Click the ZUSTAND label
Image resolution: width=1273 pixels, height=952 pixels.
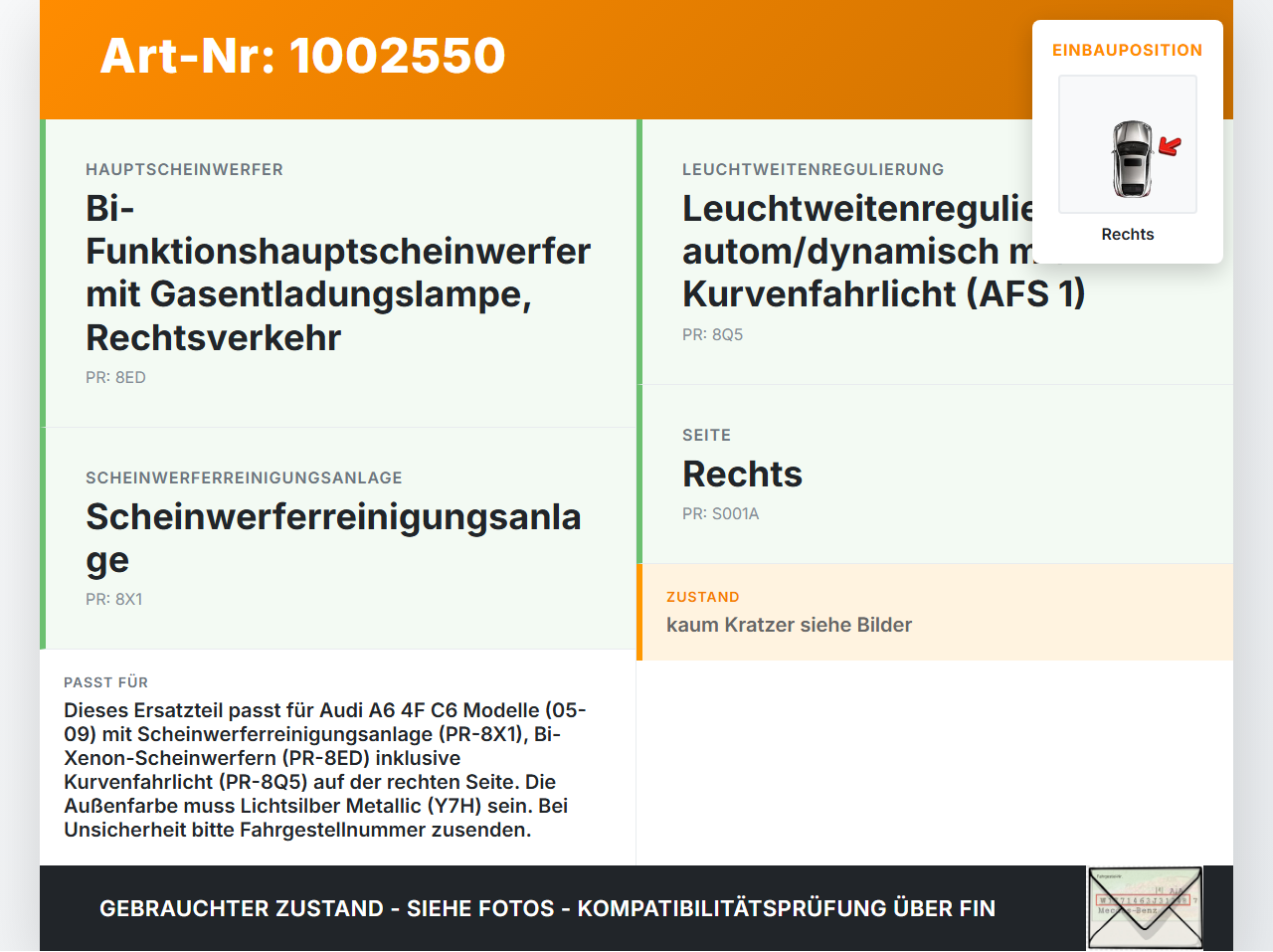(702, 597)
